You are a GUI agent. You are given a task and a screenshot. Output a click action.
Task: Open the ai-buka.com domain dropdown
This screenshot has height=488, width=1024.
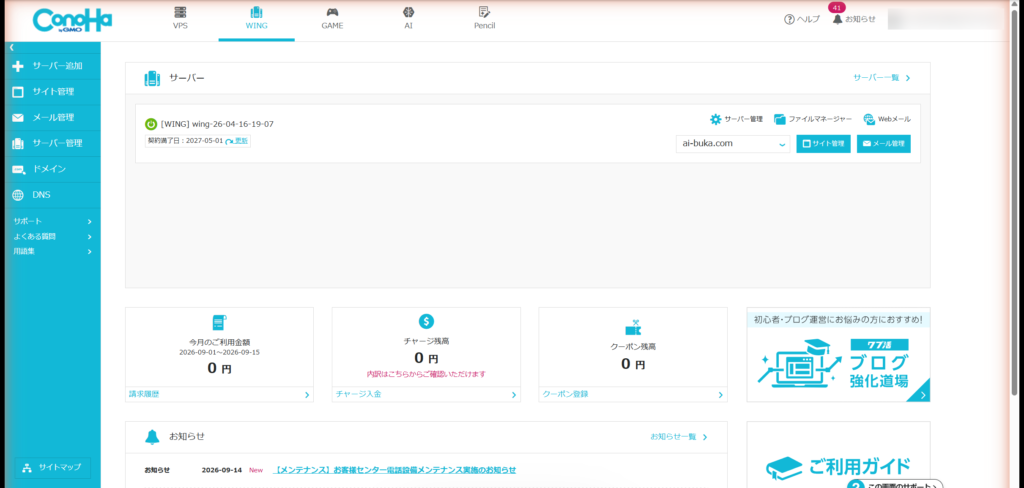(733, 144)
